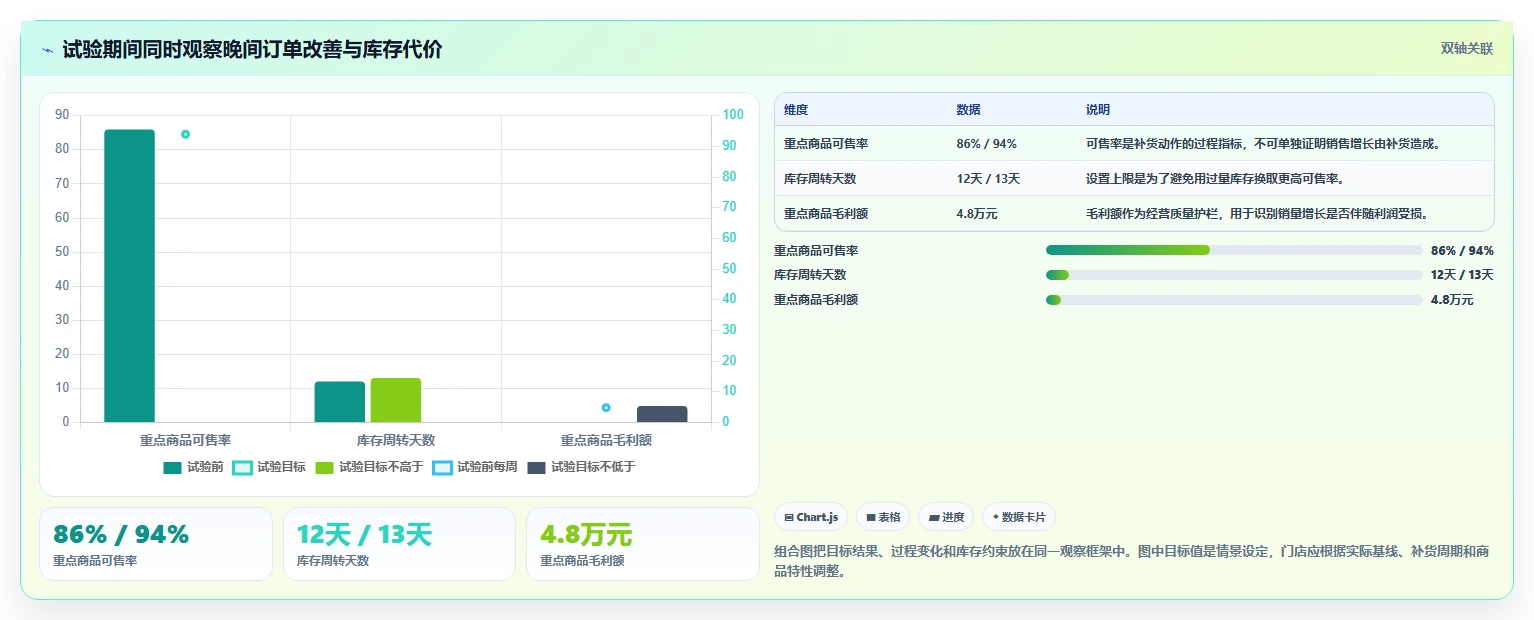Click the 86% / 94% data card
The height and width of the screenshot is (620, 1534).
156,544
